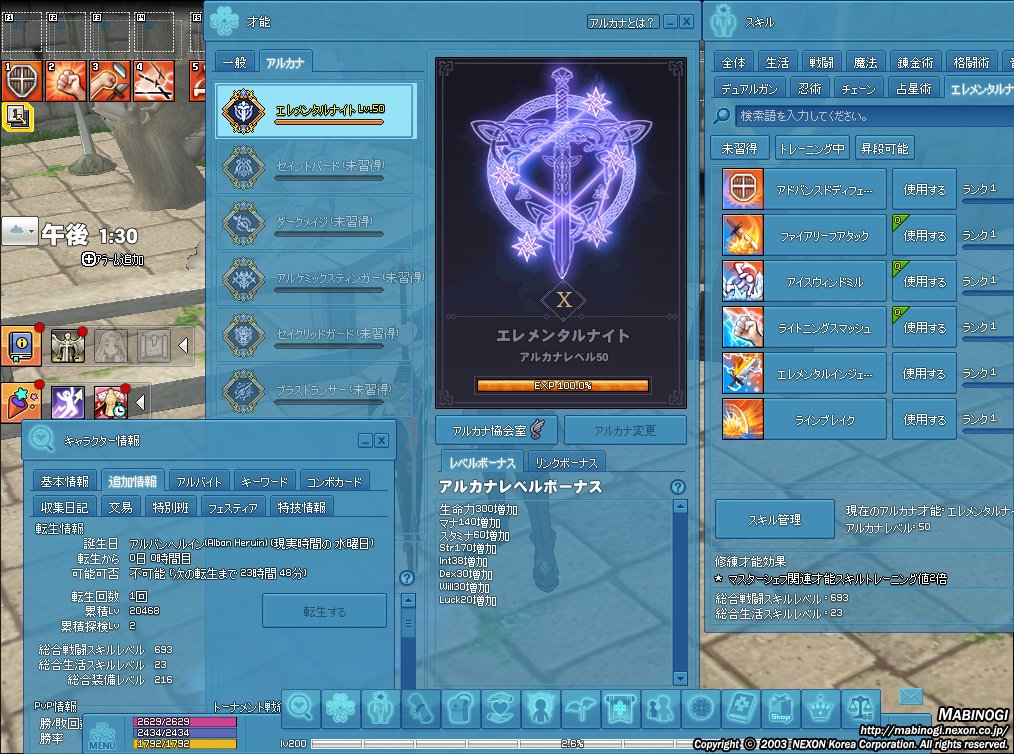The width and height of the screenshot is (1014, 754).
Task: Switch to the 魔法 tab in skill window
Action: (866, 61)
